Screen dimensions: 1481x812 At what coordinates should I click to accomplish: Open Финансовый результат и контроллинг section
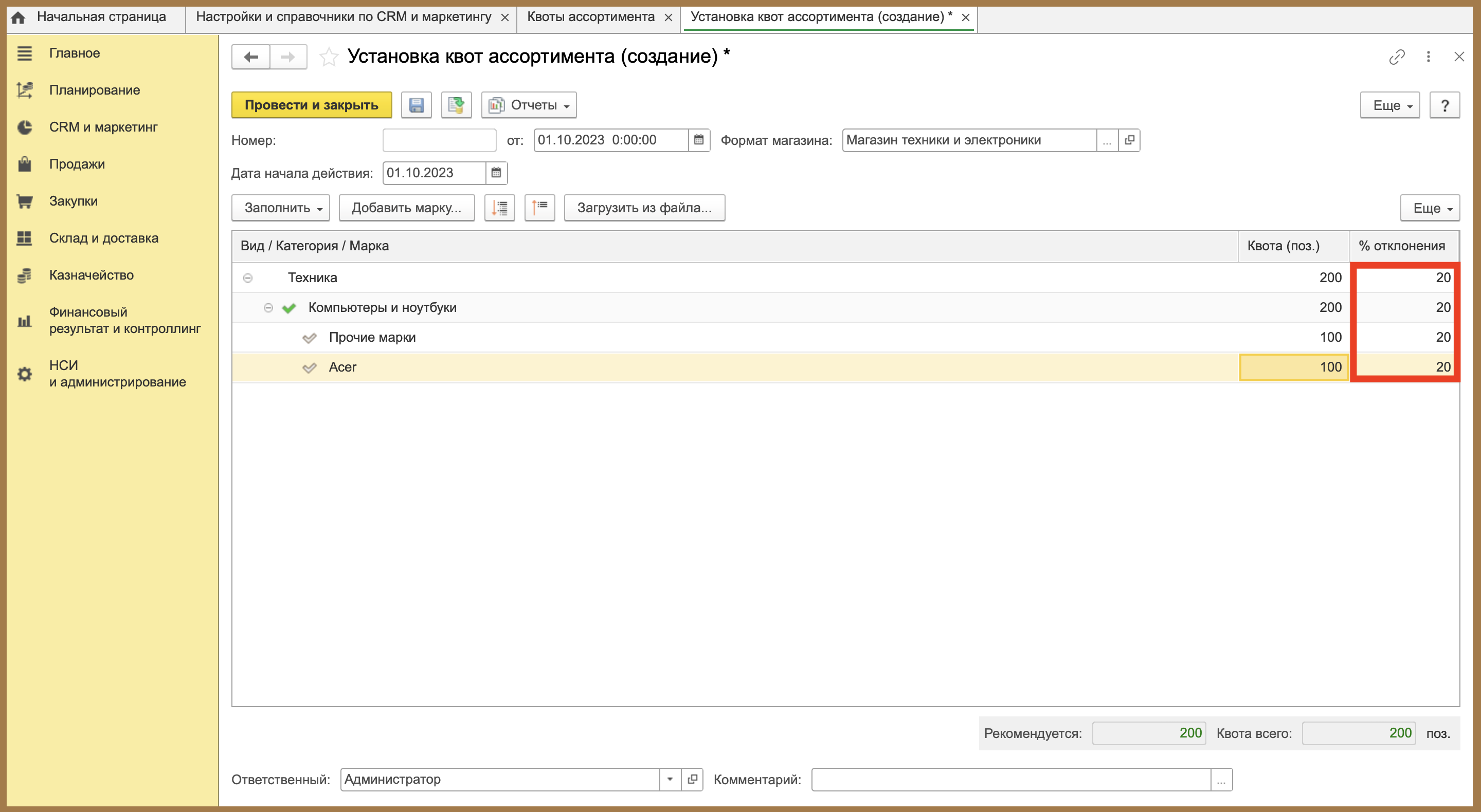point(125,321)
